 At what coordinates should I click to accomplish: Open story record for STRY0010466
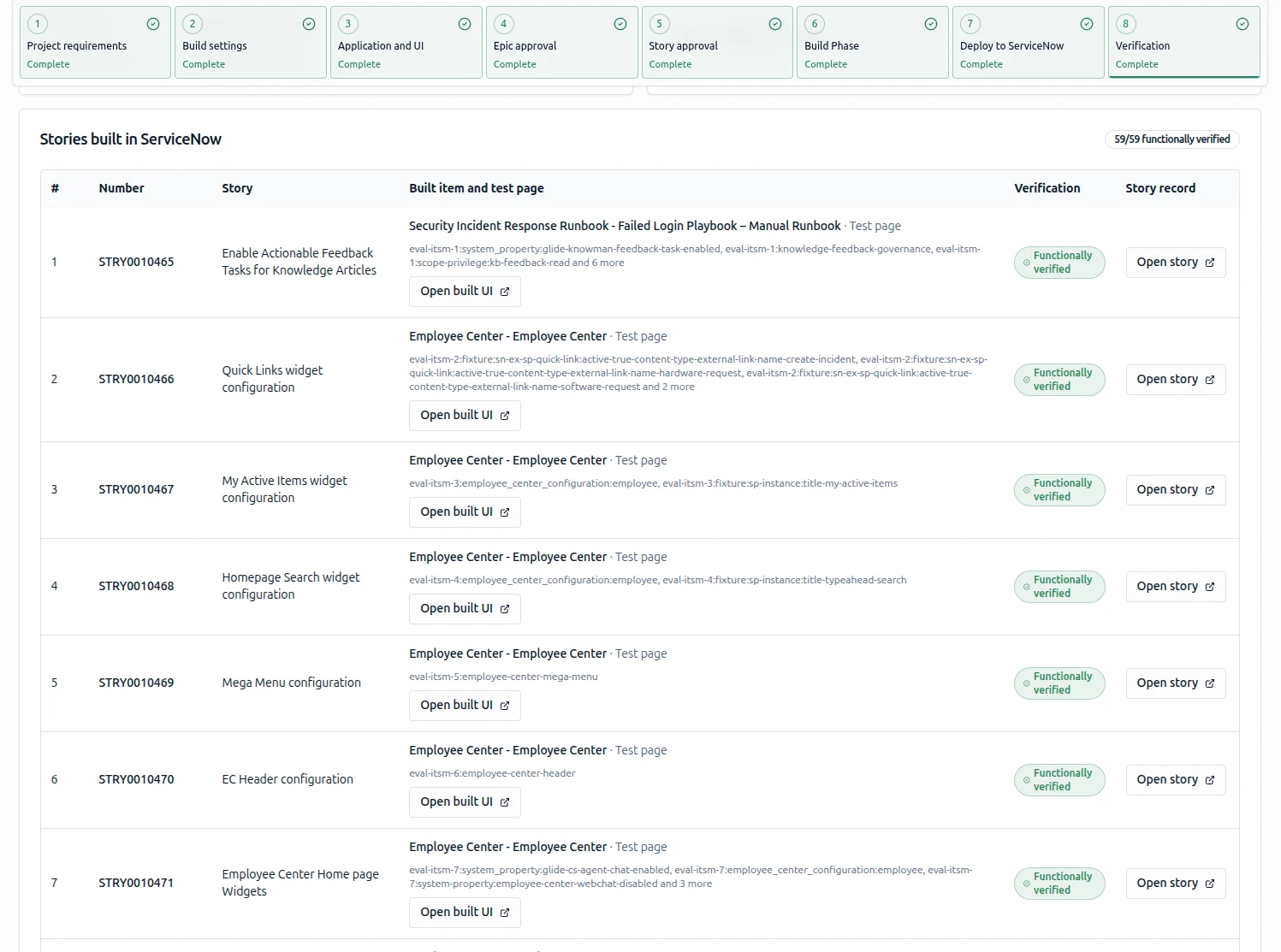[x=1176, y=380]
